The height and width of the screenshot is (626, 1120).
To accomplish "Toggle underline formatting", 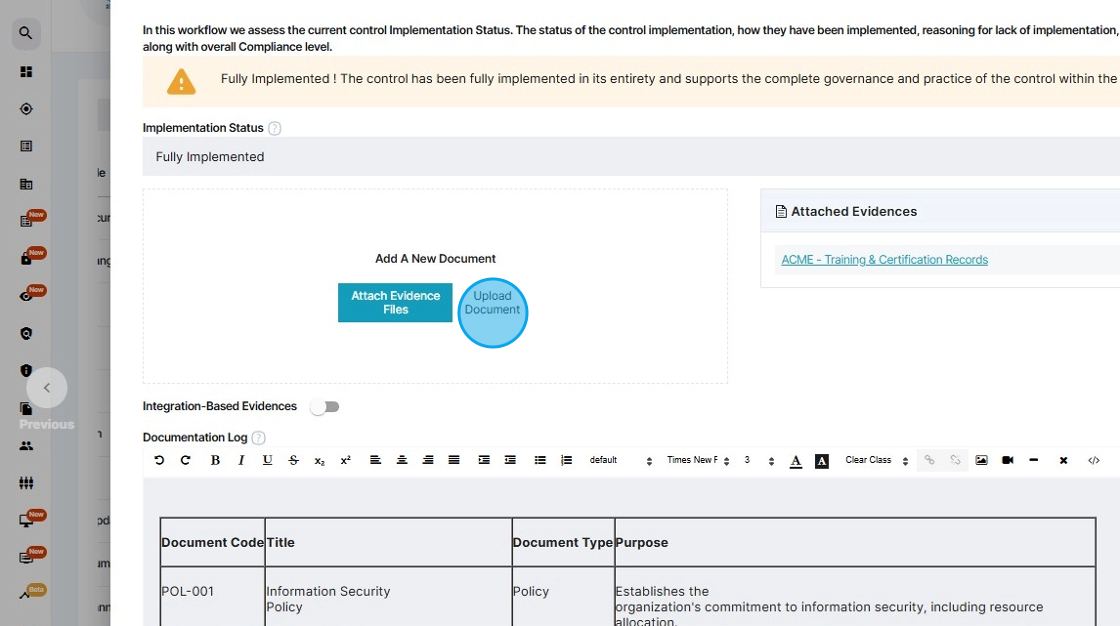I will coord(267,460).
